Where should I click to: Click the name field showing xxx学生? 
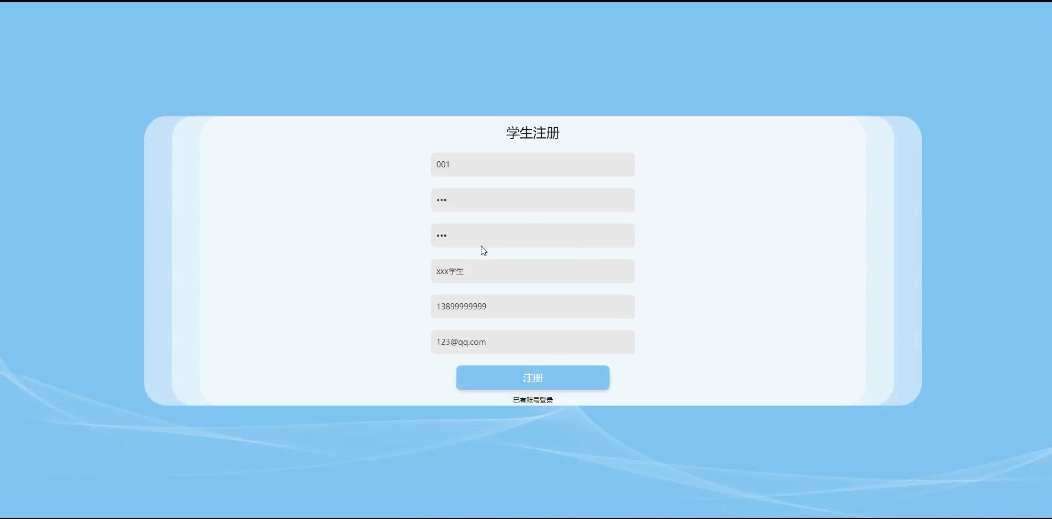533,271
